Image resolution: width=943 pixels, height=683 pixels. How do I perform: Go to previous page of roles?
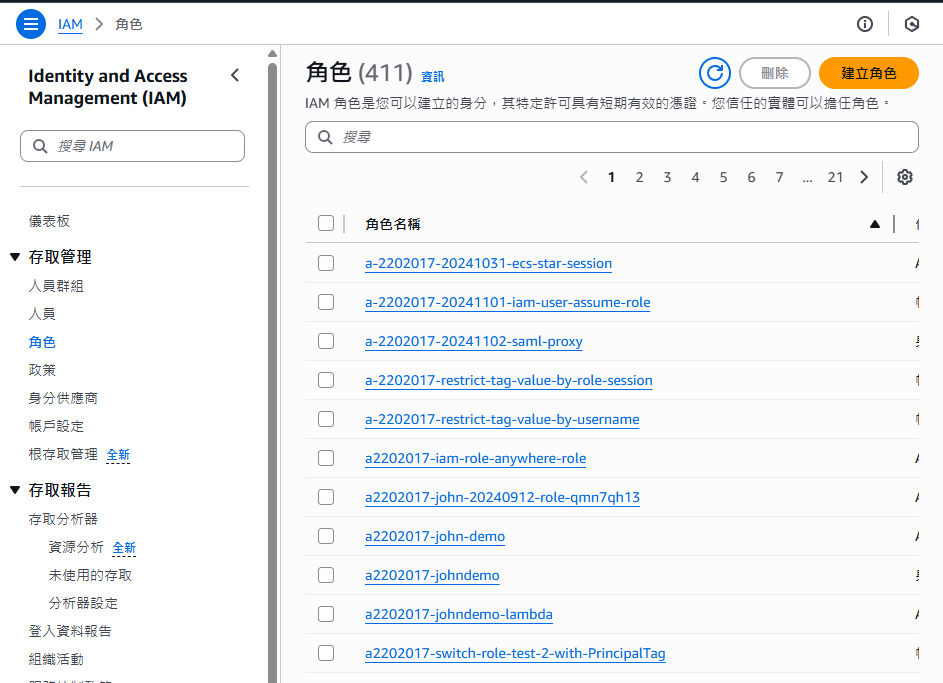click(583, 177)
